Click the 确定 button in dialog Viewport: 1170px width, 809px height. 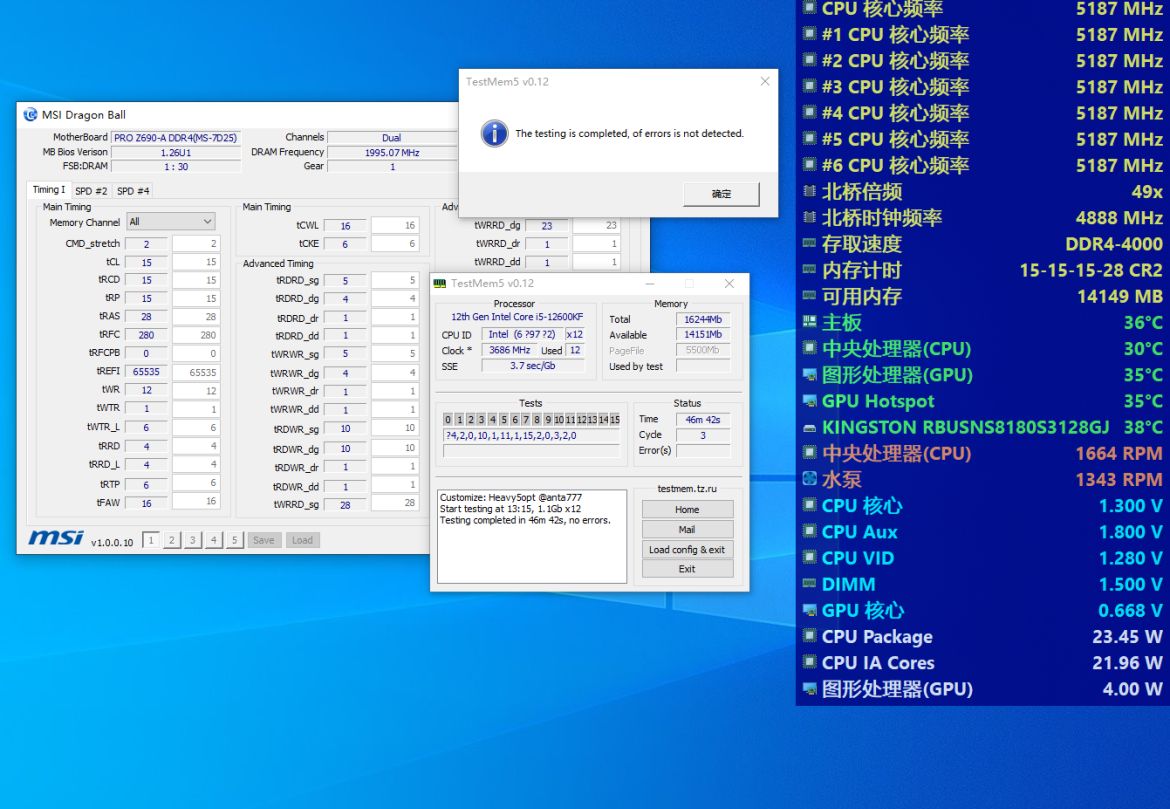pos(722,194)
